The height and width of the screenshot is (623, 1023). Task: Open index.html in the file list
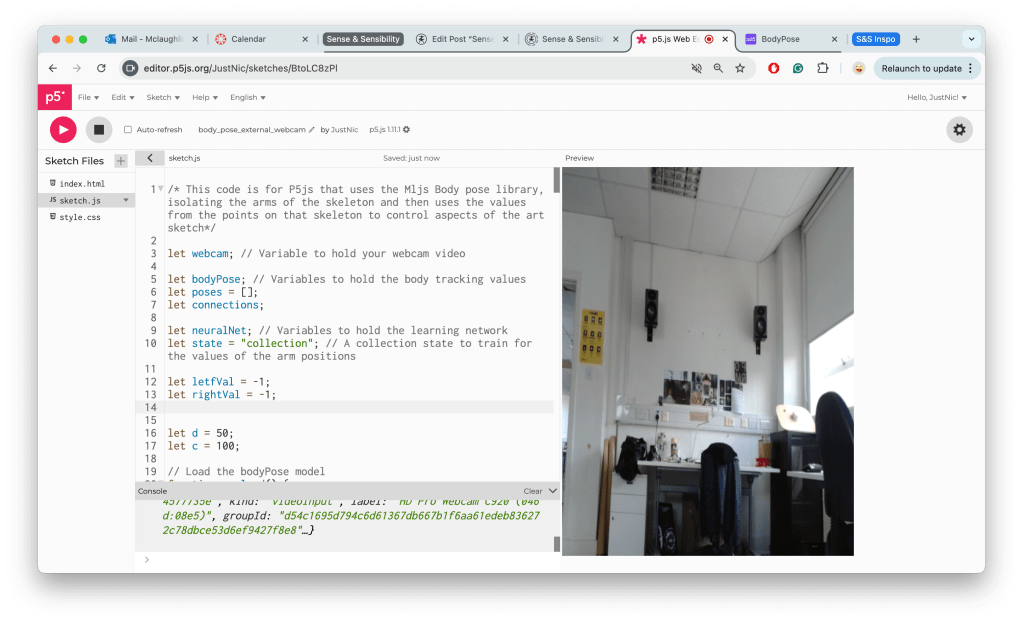click(x=81, y=184)
